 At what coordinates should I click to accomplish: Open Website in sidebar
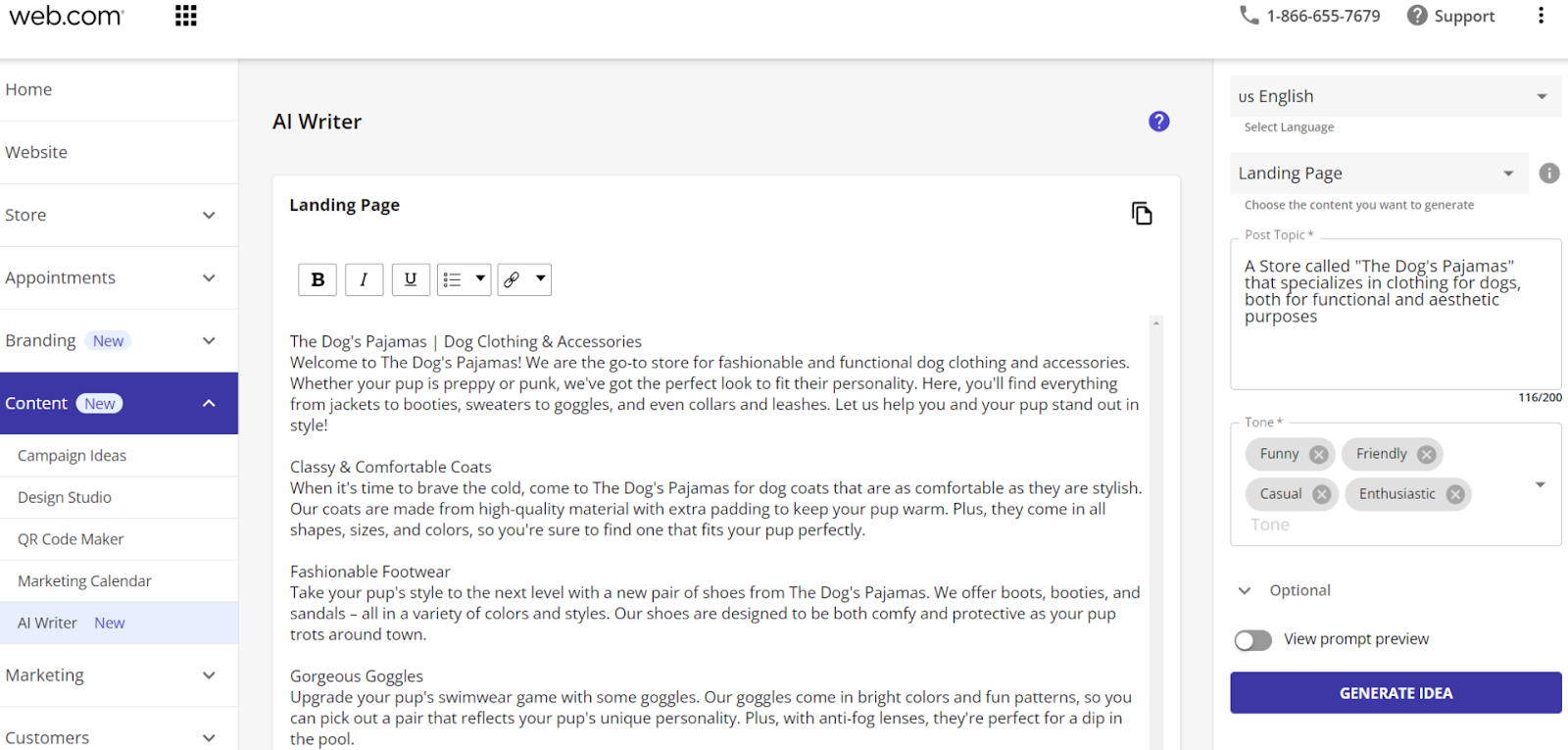coord(119,152)
